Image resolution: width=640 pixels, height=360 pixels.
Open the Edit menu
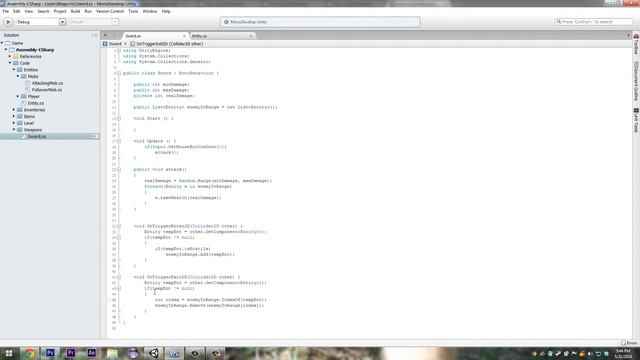click(x=17, y=11)
